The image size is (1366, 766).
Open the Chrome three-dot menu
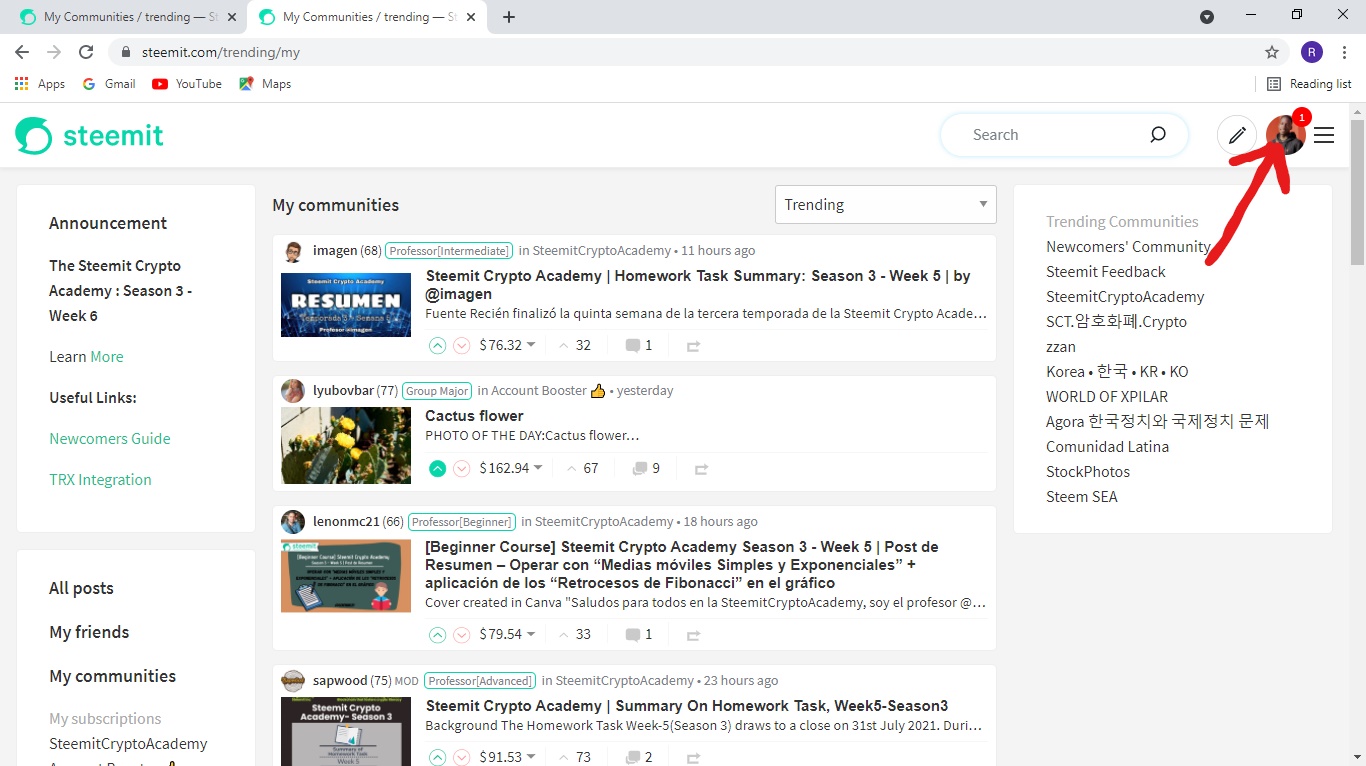pyautogui.click(x=1344, y=52)
